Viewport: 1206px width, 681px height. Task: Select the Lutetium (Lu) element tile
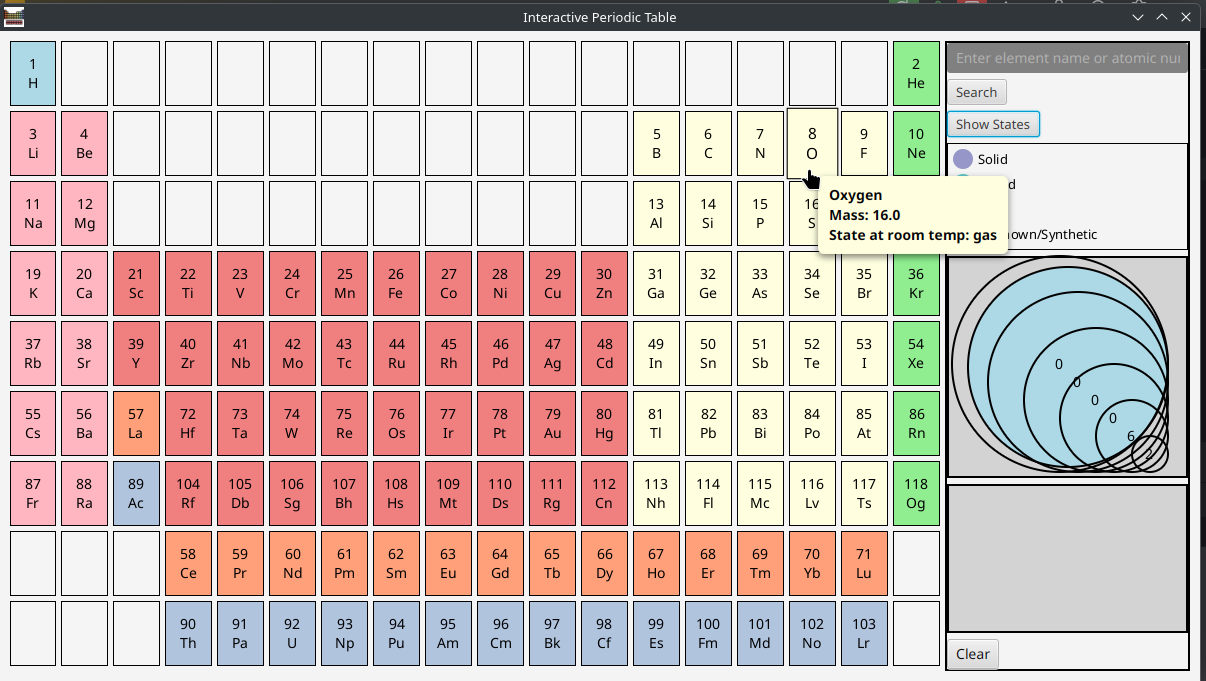click(864, 563)
